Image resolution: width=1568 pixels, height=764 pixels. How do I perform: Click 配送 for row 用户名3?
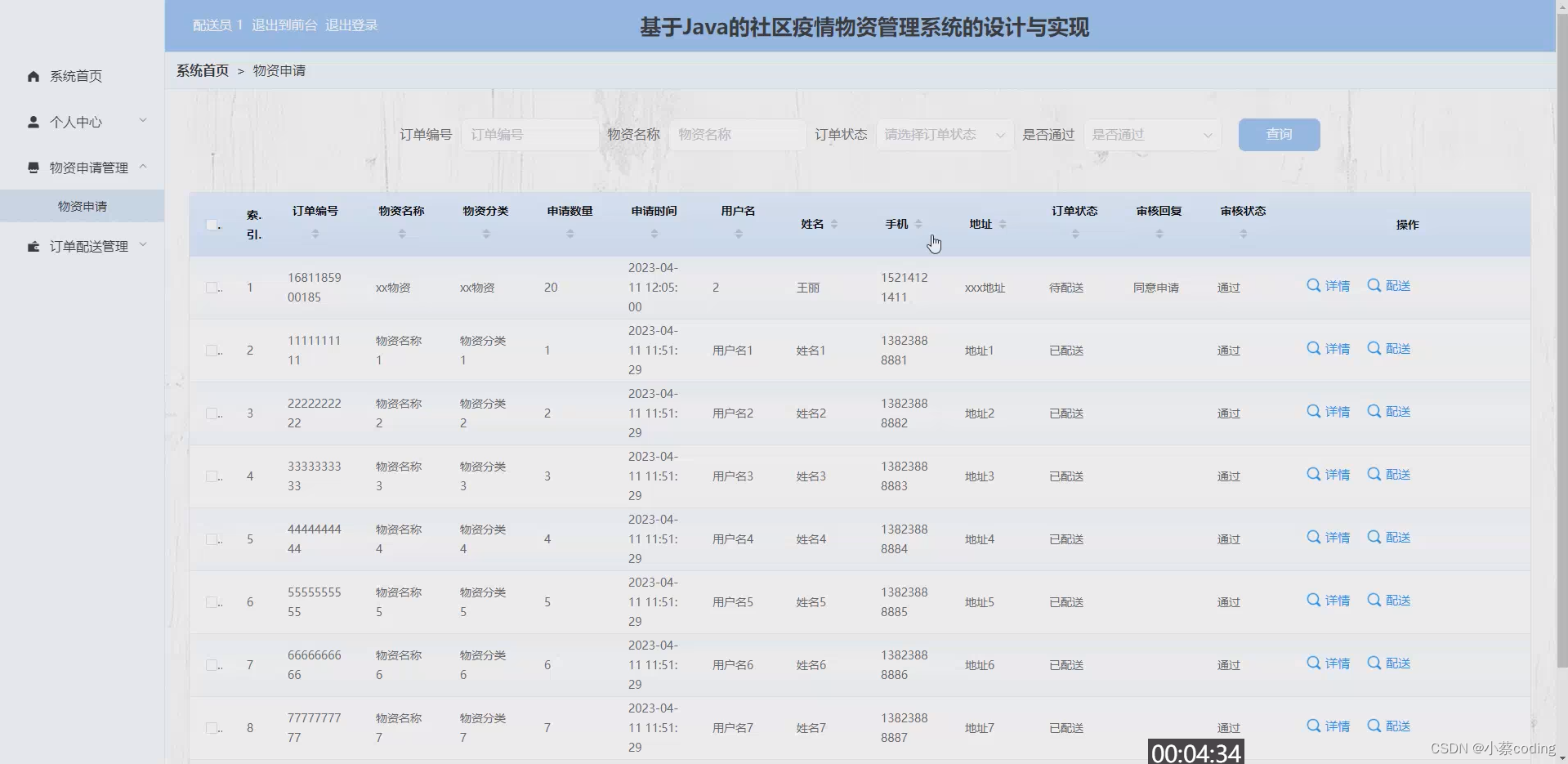point(1389,475)
